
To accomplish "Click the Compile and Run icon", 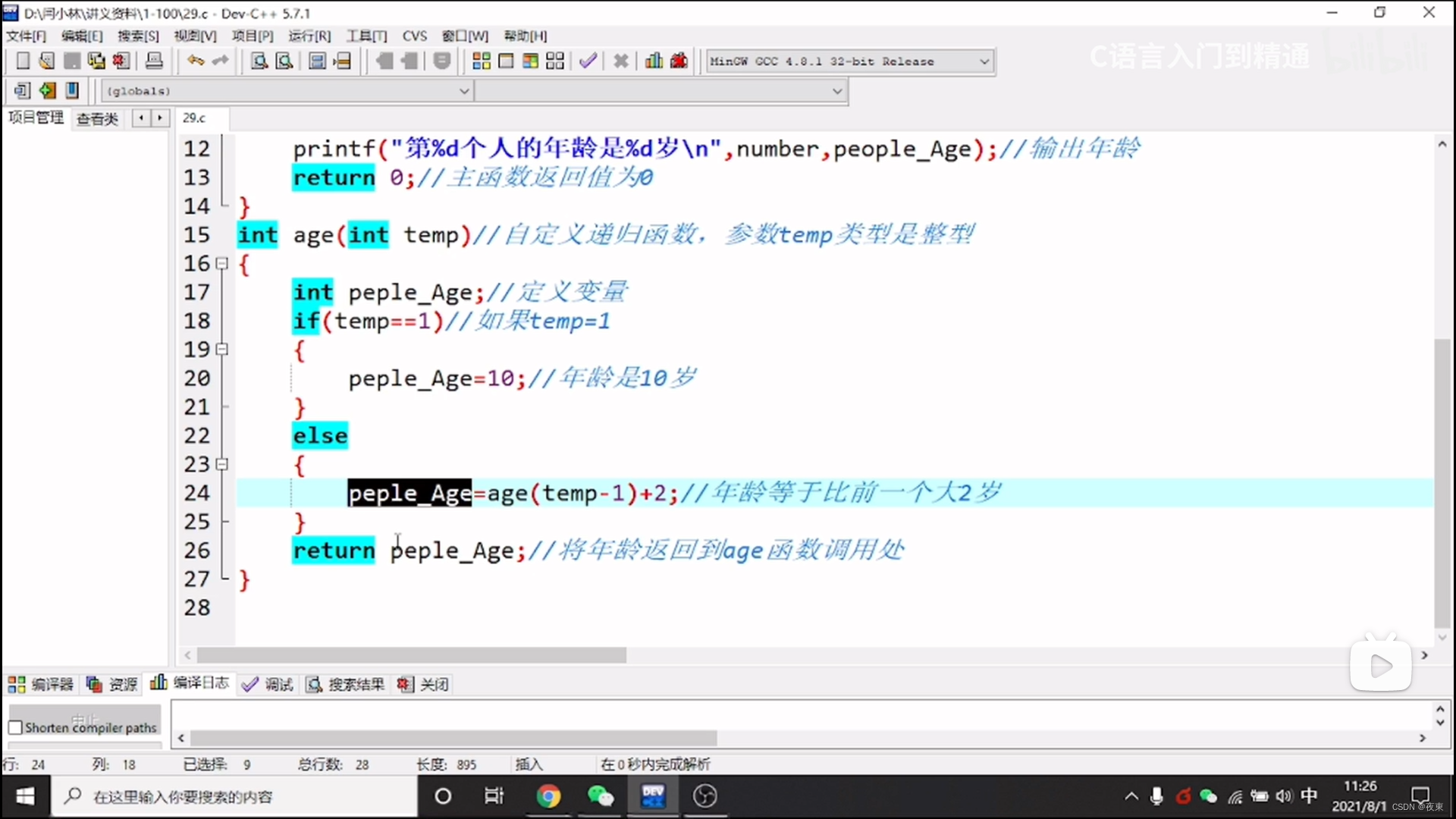I will pos(530,61).
